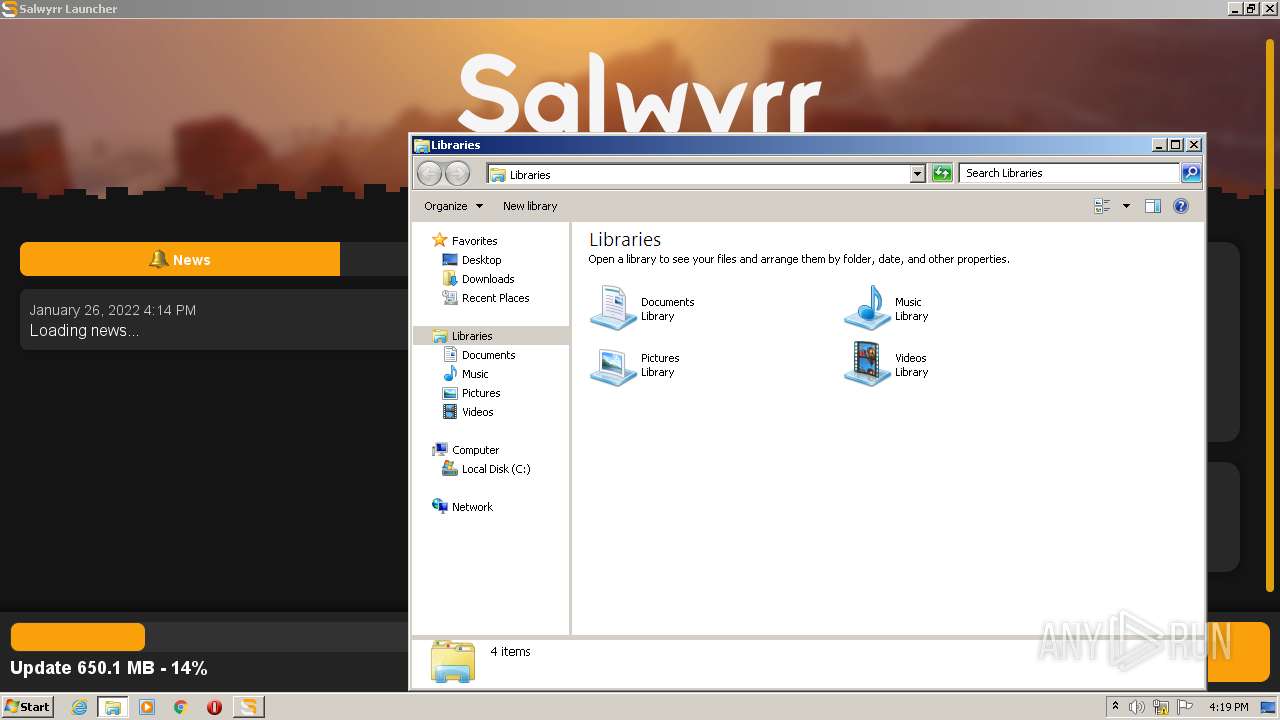Launch Google Chrome from taskbar
The image size is (1280, 720).
pos(181,707)
